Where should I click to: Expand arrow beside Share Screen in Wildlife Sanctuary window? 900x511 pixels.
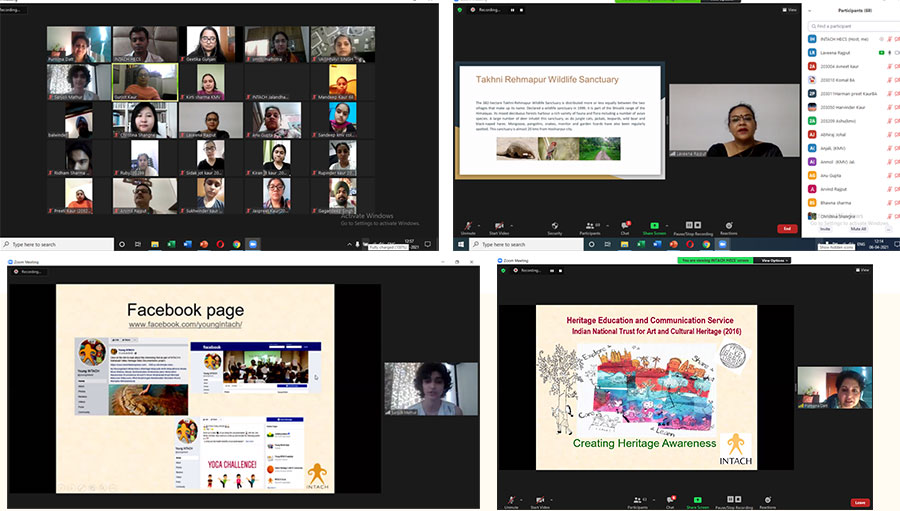(667, 226)
